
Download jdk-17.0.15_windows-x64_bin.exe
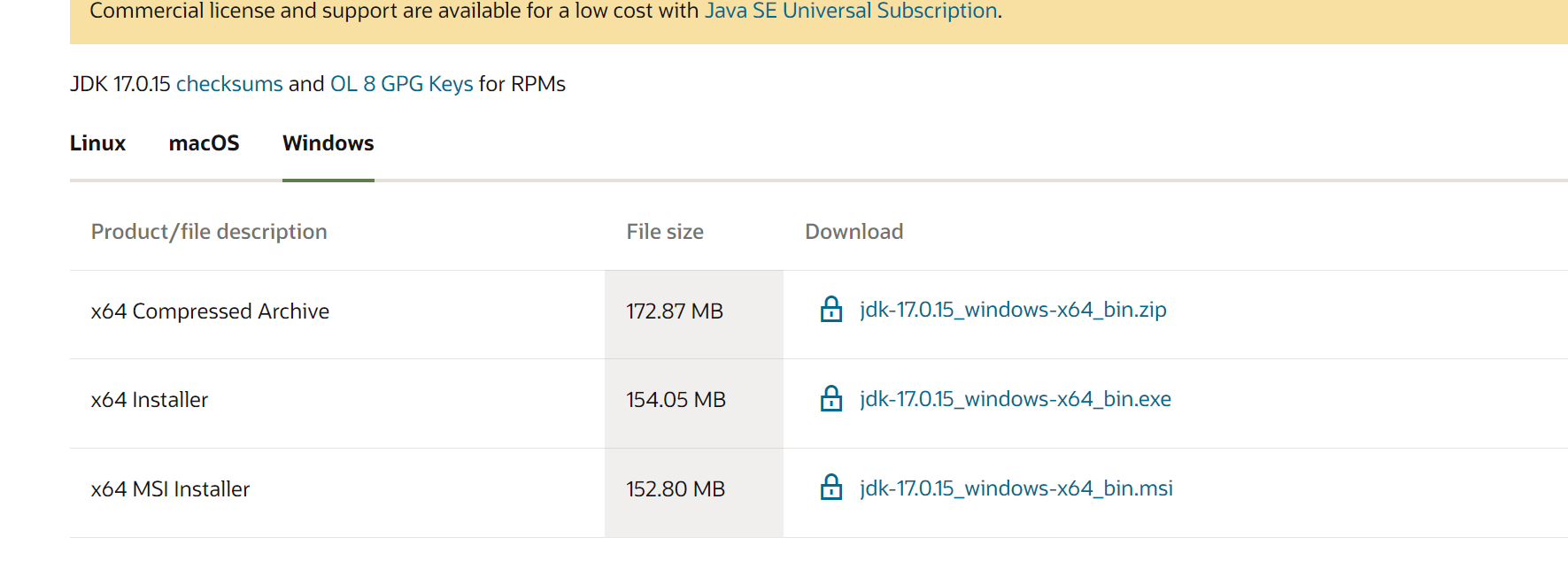[1016, 399]
